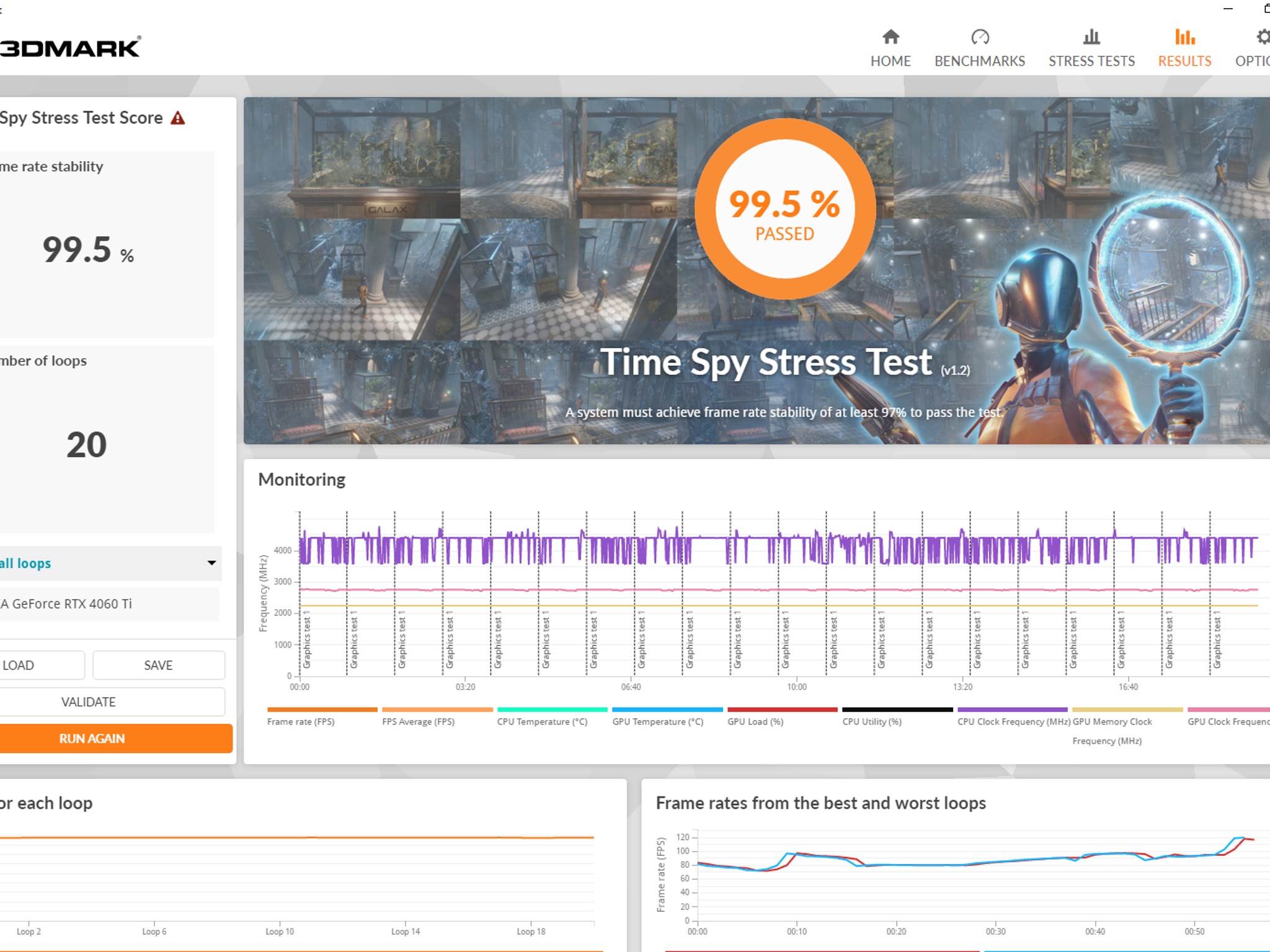Image resolution: width=1270 pixels, height=952 pixels.
Task: Click the red warning triangle beside score title
Action: click(178, 118)
